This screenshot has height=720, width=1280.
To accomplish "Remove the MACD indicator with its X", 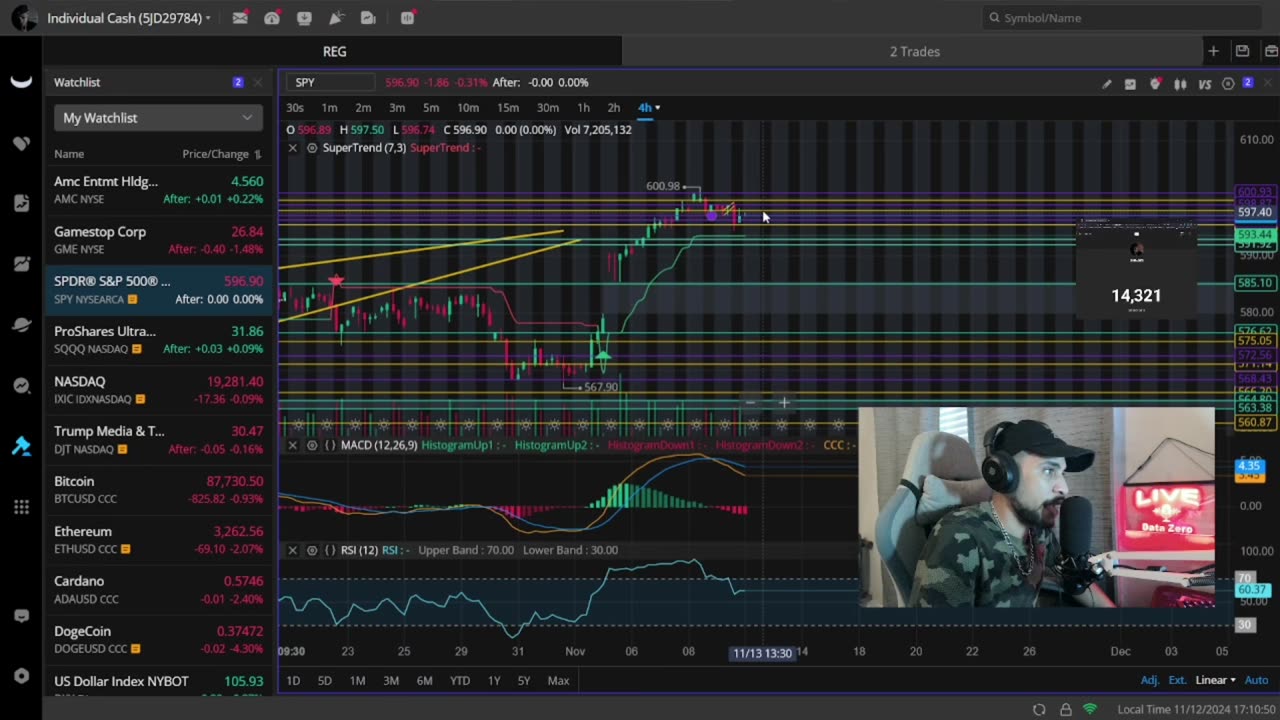I will tap(292, 445).
